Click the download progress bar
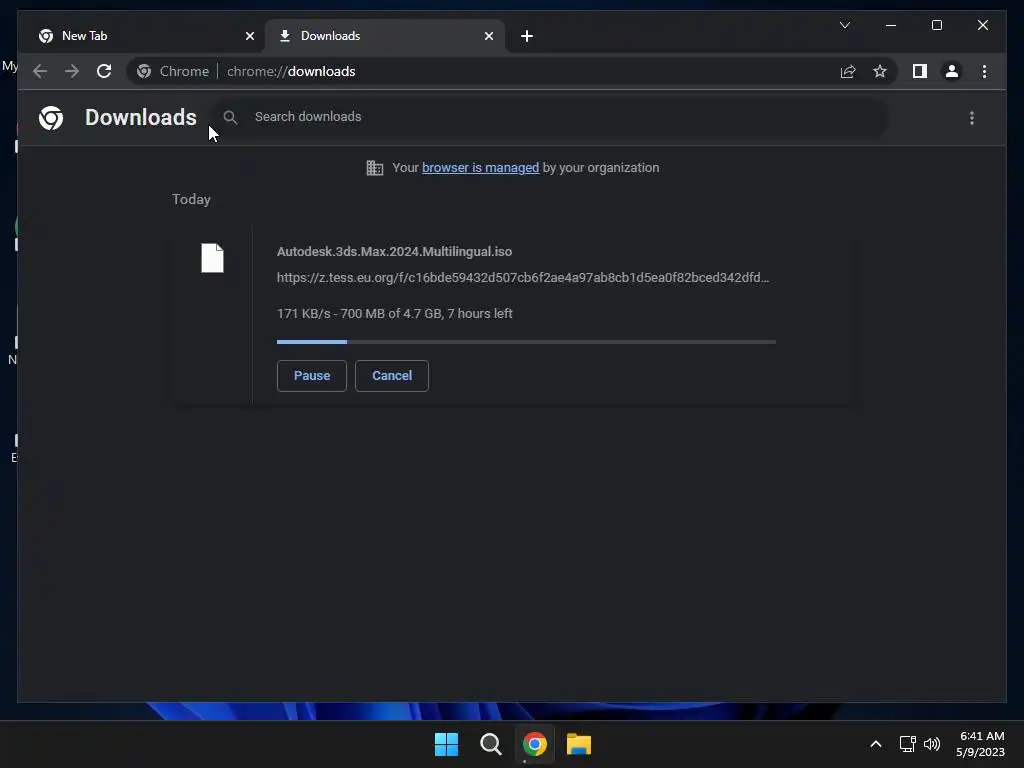 [526, 342]
